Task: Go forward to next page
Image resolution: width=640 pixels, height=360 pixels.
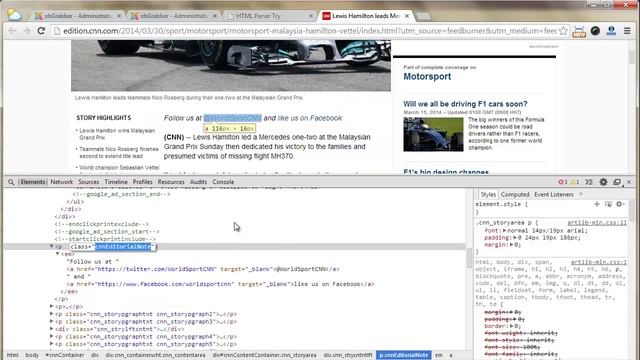Action: pos(27,31)
